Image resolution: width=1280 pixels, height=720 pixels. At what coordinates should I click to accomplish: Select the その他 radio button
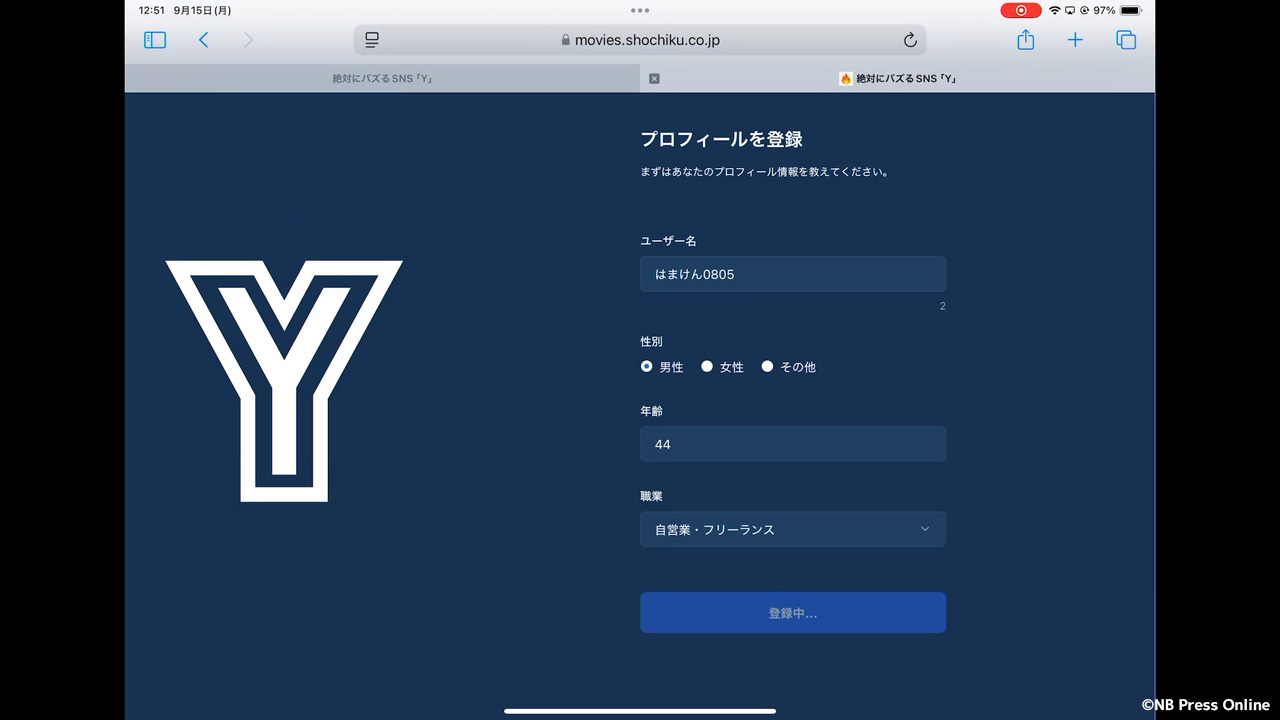(767, 367)
